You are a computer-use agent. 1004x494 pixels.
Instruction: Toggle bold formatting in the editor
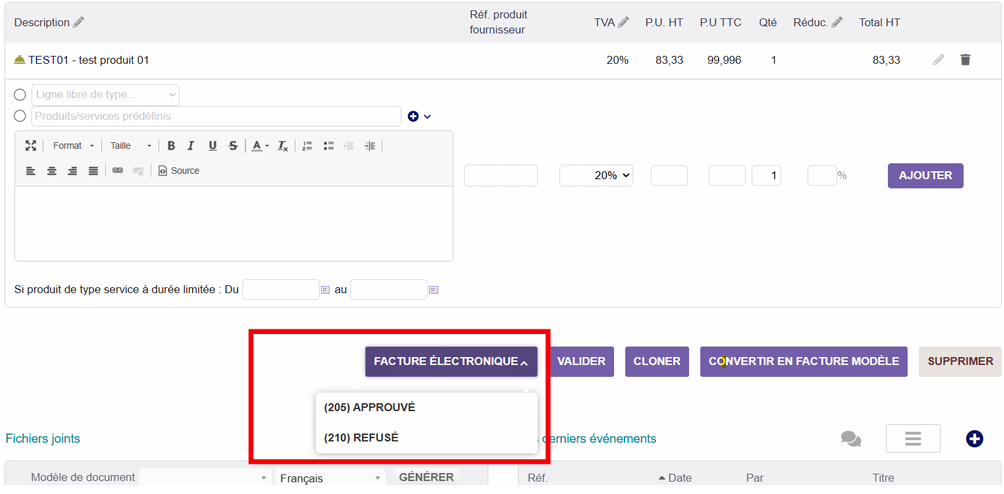click(171, 146)
